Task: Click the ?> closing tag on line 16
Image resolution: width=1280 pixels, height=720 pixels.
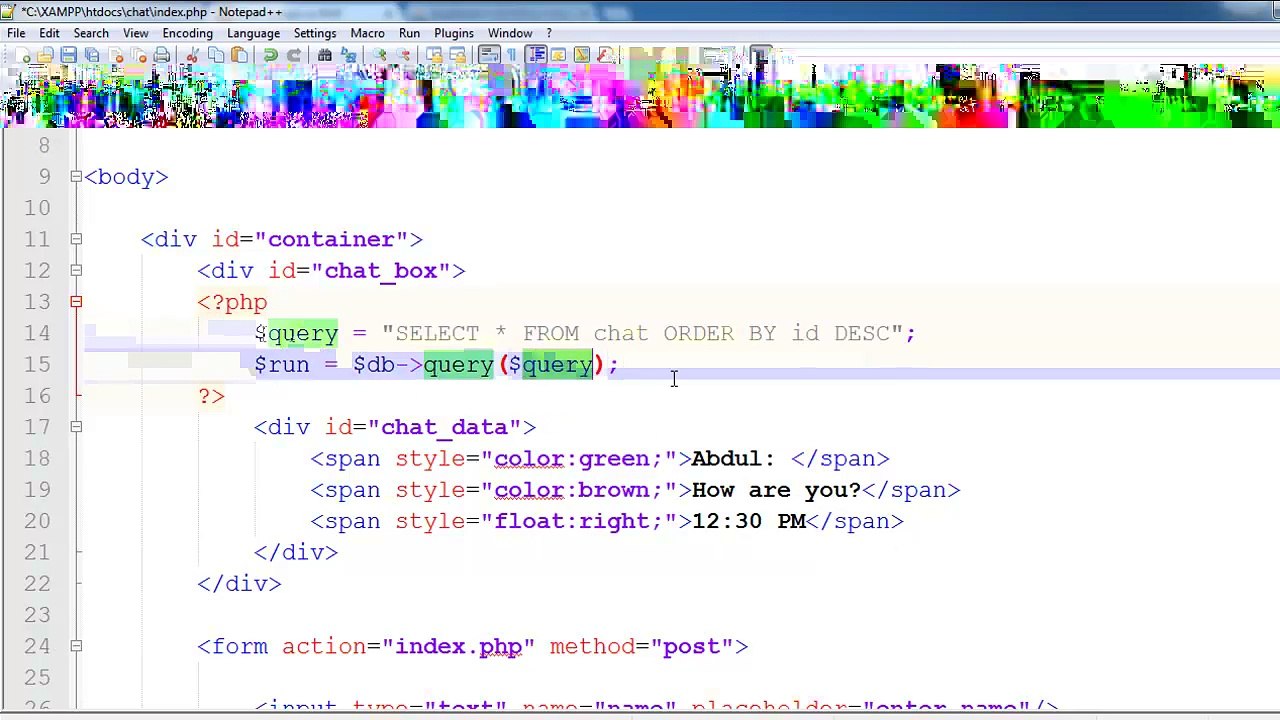Action: (x=211, y=396)
